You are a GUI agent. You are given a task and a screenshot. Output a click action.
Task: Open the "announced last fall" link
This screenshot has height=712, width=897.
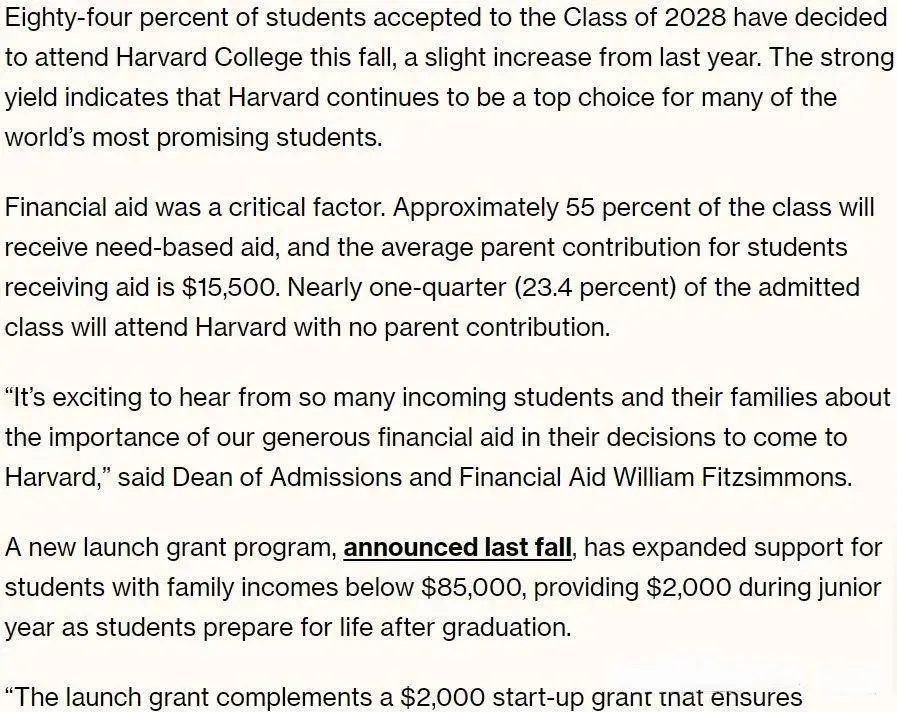[457, 548]
